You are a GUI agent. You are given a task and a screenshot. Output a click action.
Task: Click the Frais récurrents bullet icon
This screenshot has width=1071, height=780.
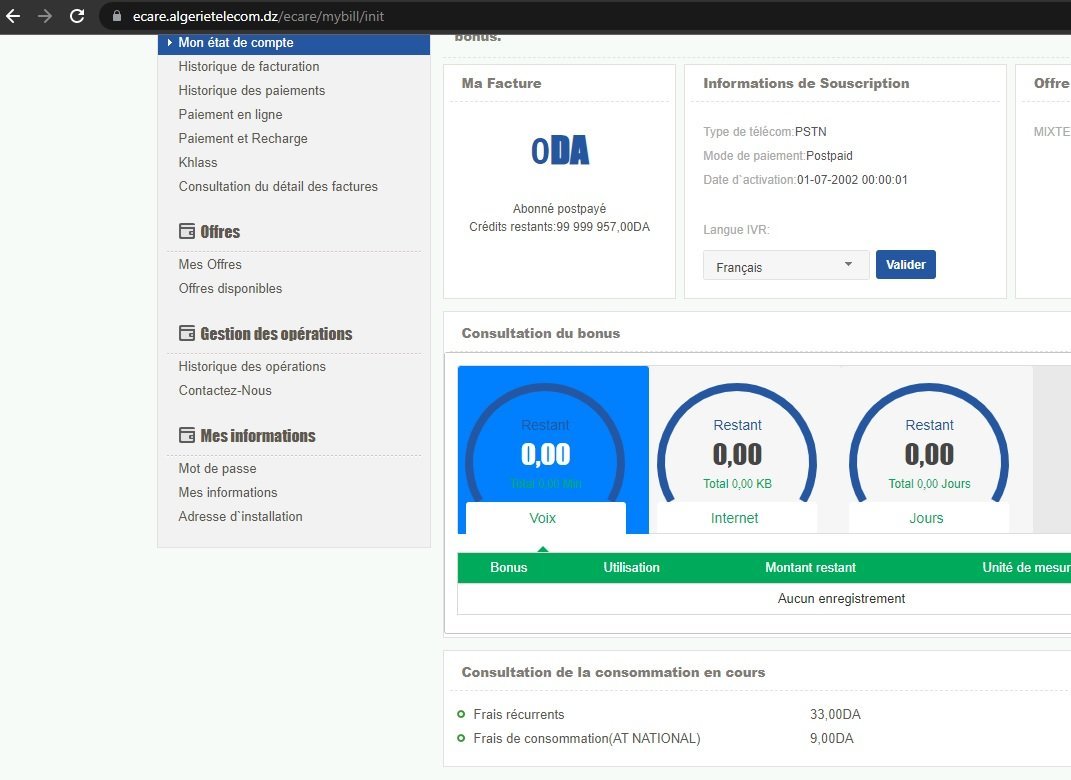click(x=461, y=714)
